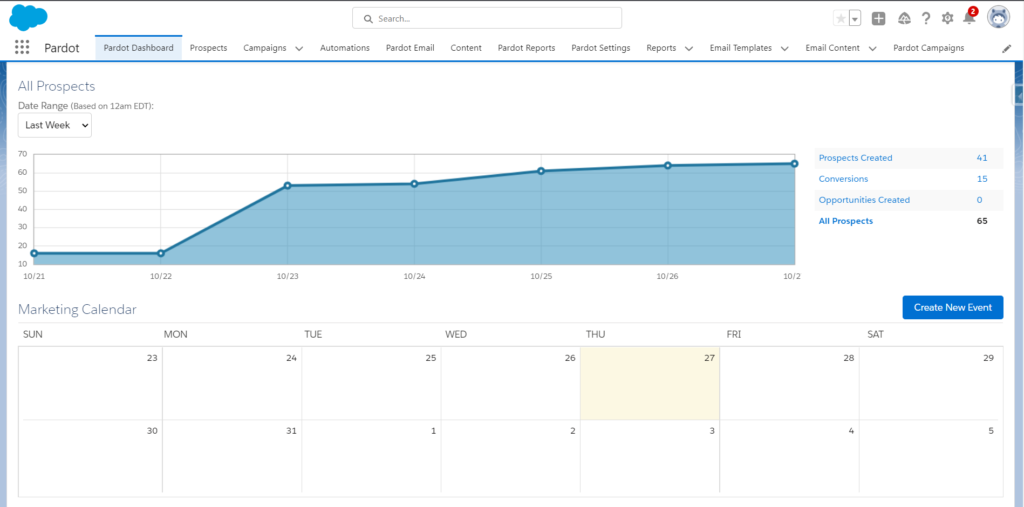Click the Marketing Calendar heading
Screen dimensions: 1024x507
pyautogui.click(x=77, y=309)
